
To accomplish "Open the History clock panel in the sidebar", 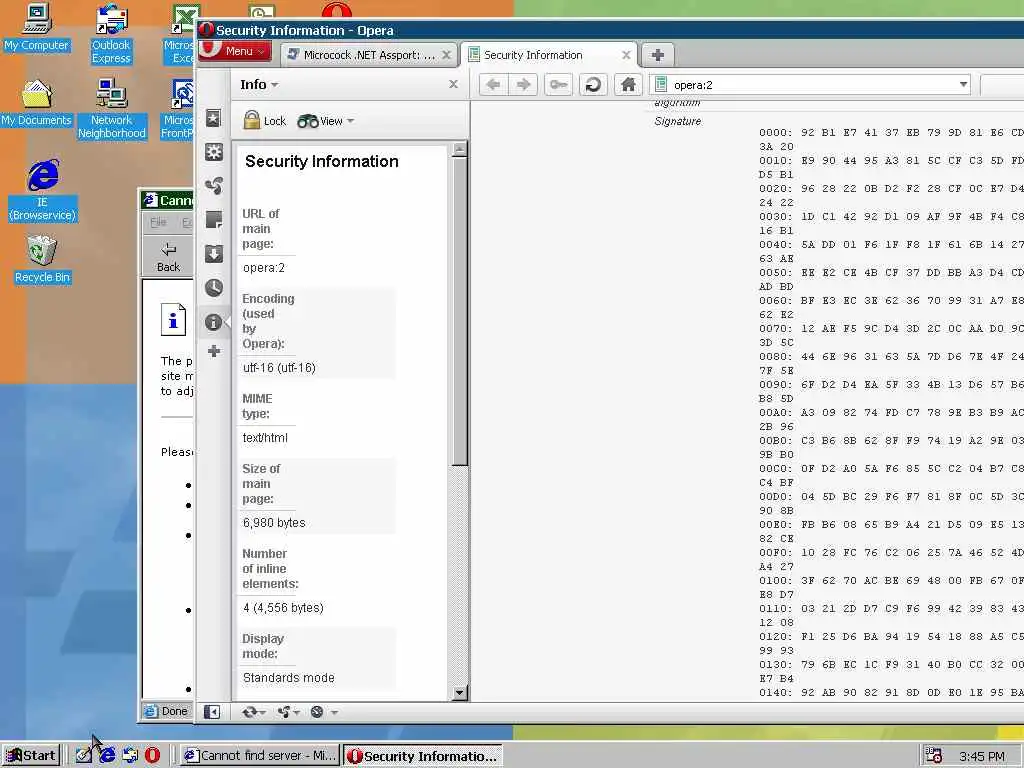I will (x=214, y=288).
